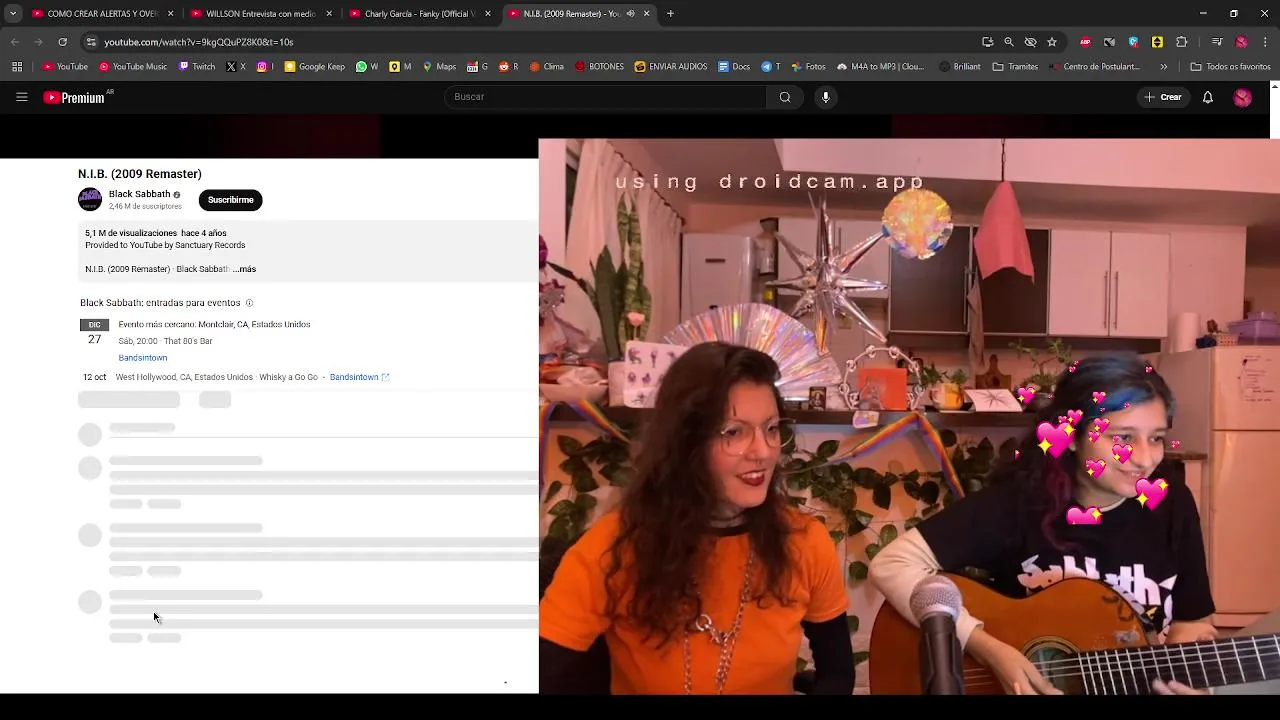Image resolution: width=1280 pixels, height=720 pixels.
Task: Open the Maps bookmark
Action: (439, 67)
